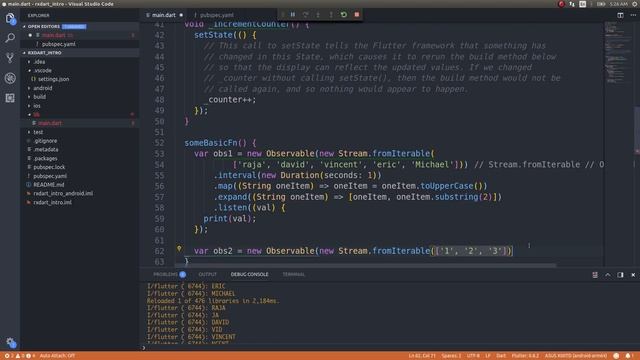Select main.dart under lib folder

(x=80, y=123)
